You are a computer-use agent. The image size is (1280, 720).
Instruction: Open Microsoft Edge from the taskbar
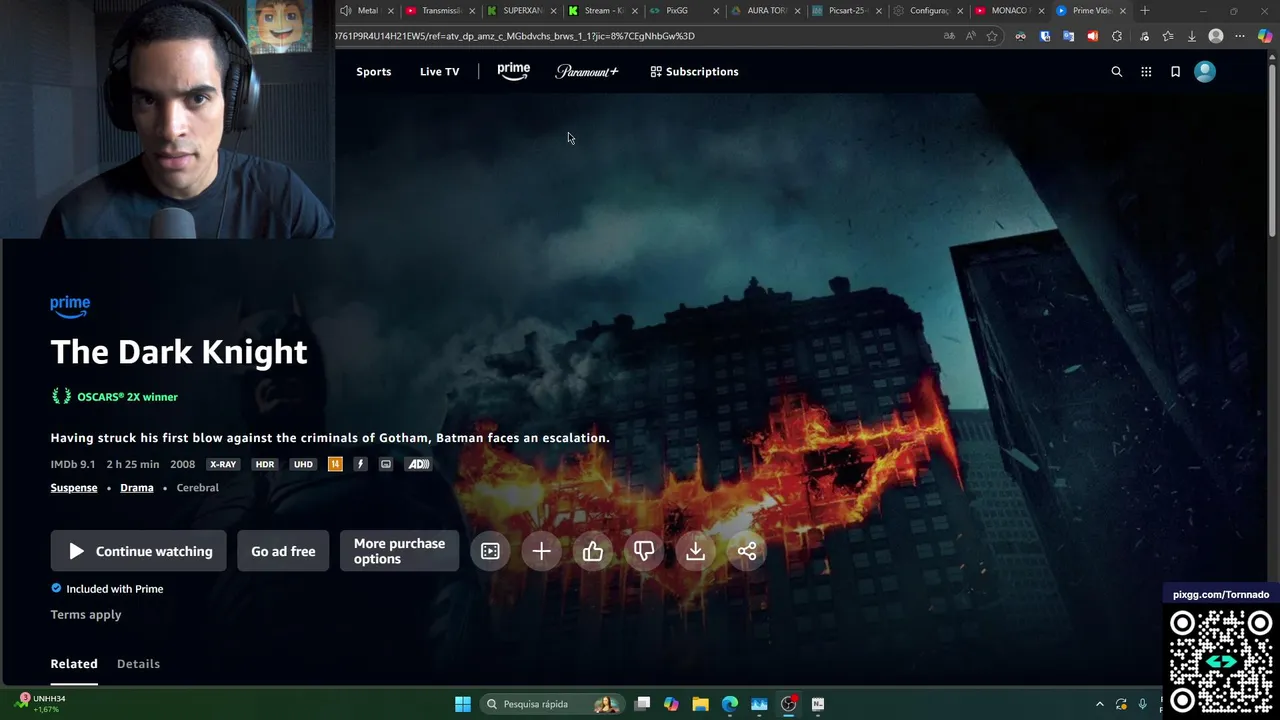point(730,704)
